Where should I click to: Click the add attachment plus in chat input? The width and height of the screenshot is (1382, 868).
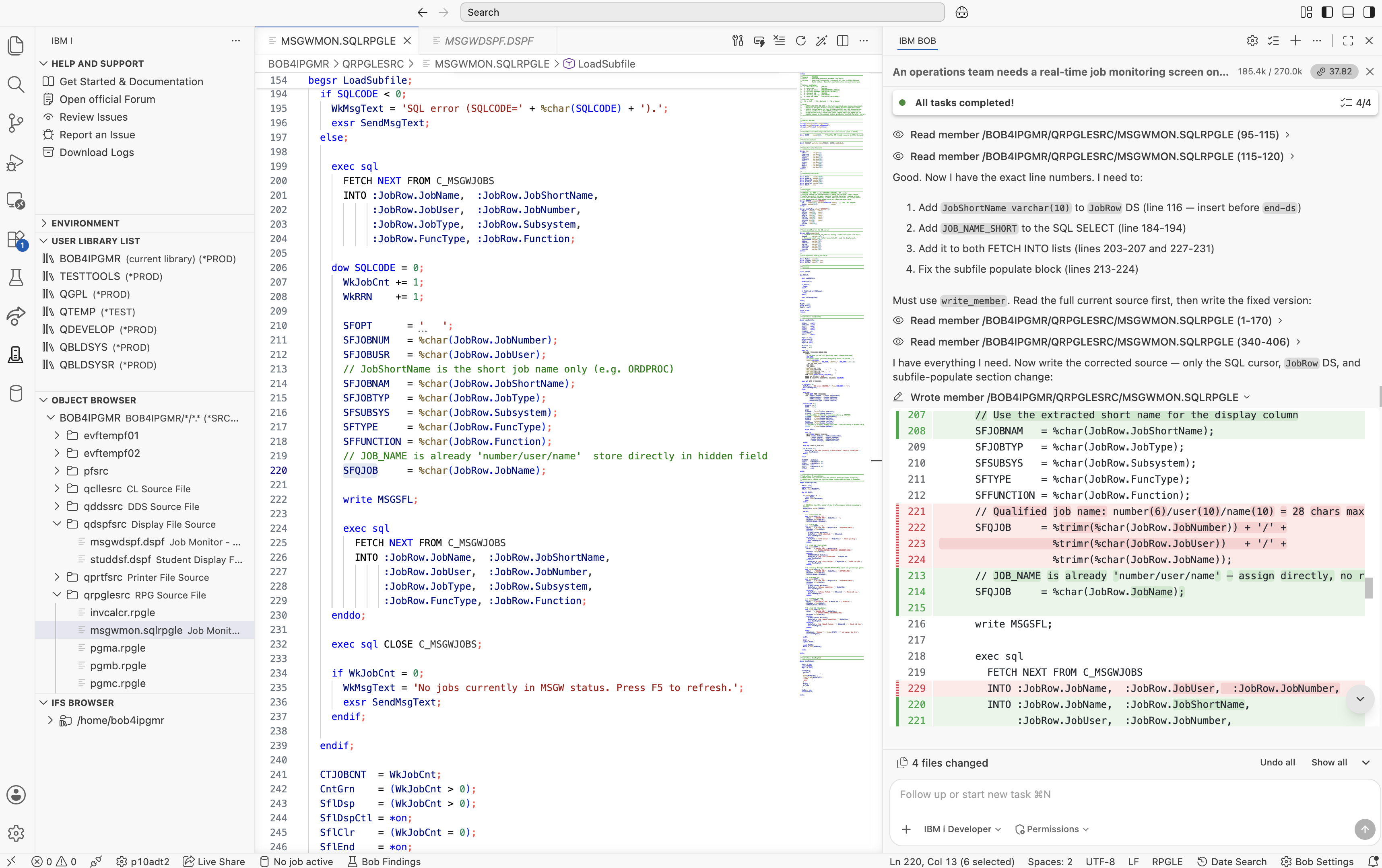pyautogui.click(x=906, y=829)
